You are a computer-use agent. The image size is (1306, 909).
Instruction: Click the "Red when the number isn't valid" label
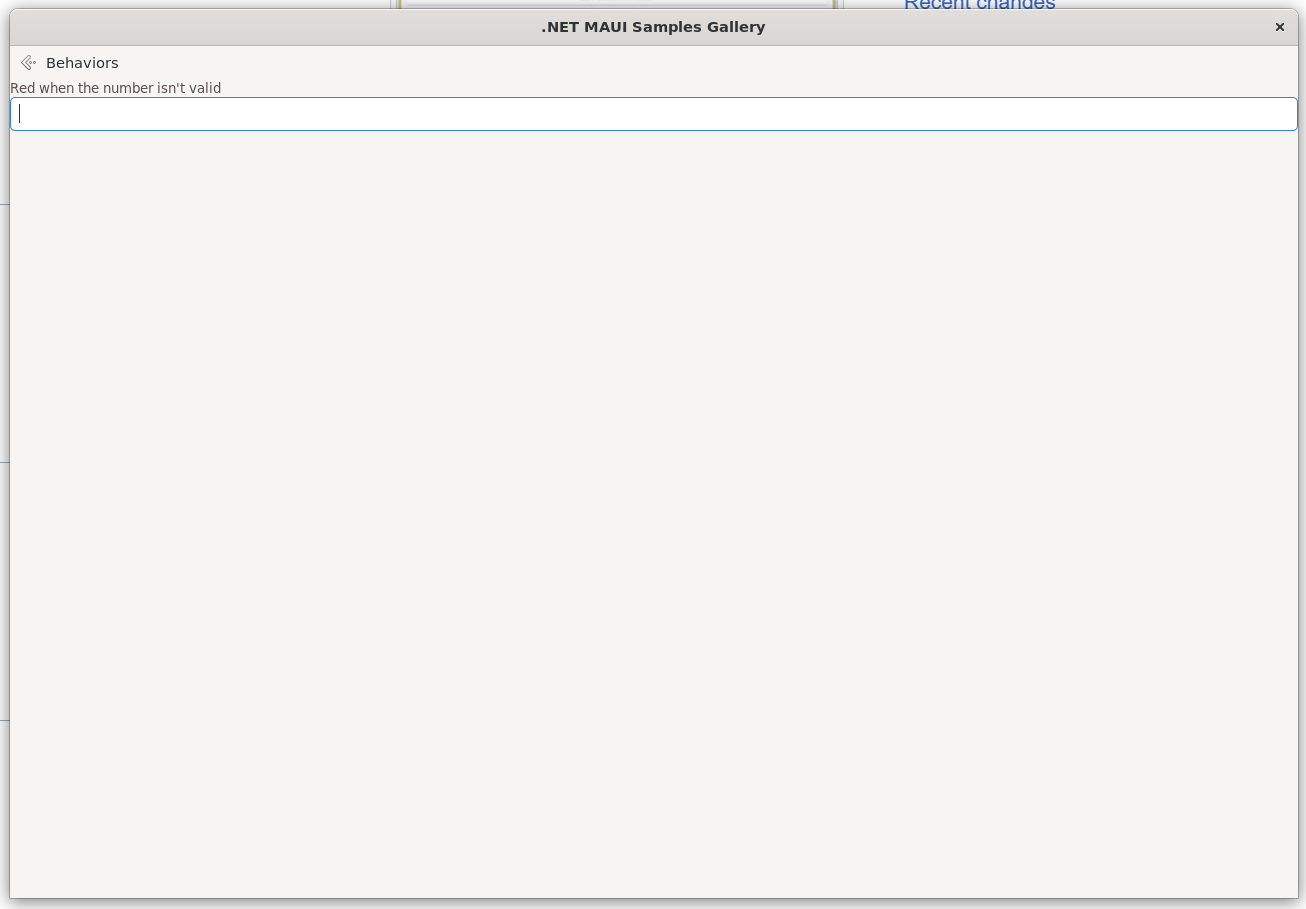click(x=116, y=88)
